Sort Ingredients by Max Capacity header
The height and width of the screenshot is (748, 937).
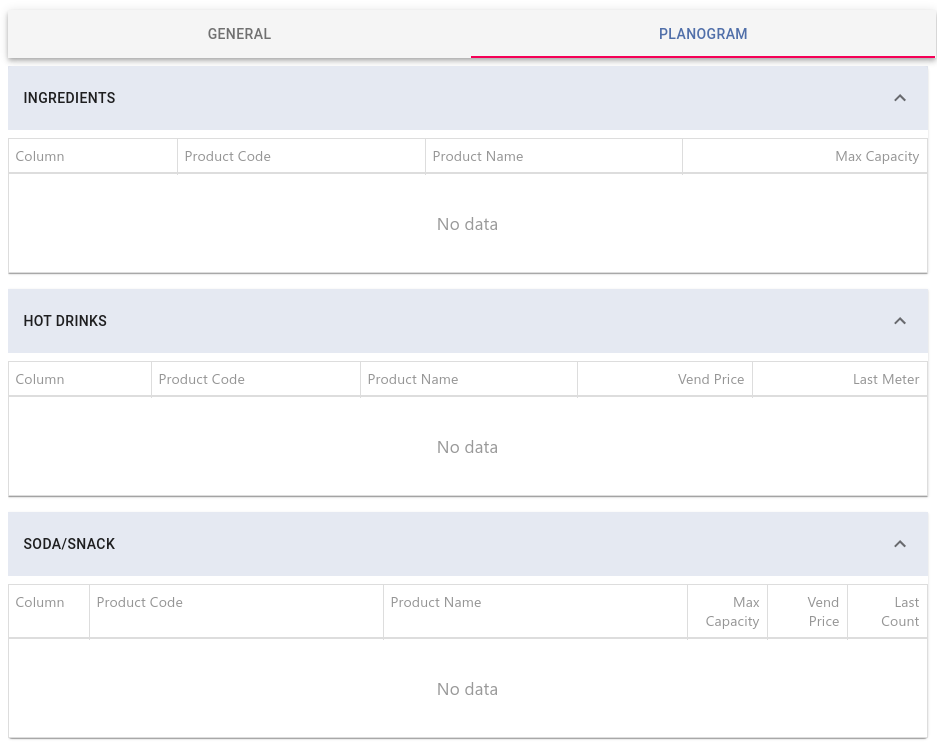805,157
